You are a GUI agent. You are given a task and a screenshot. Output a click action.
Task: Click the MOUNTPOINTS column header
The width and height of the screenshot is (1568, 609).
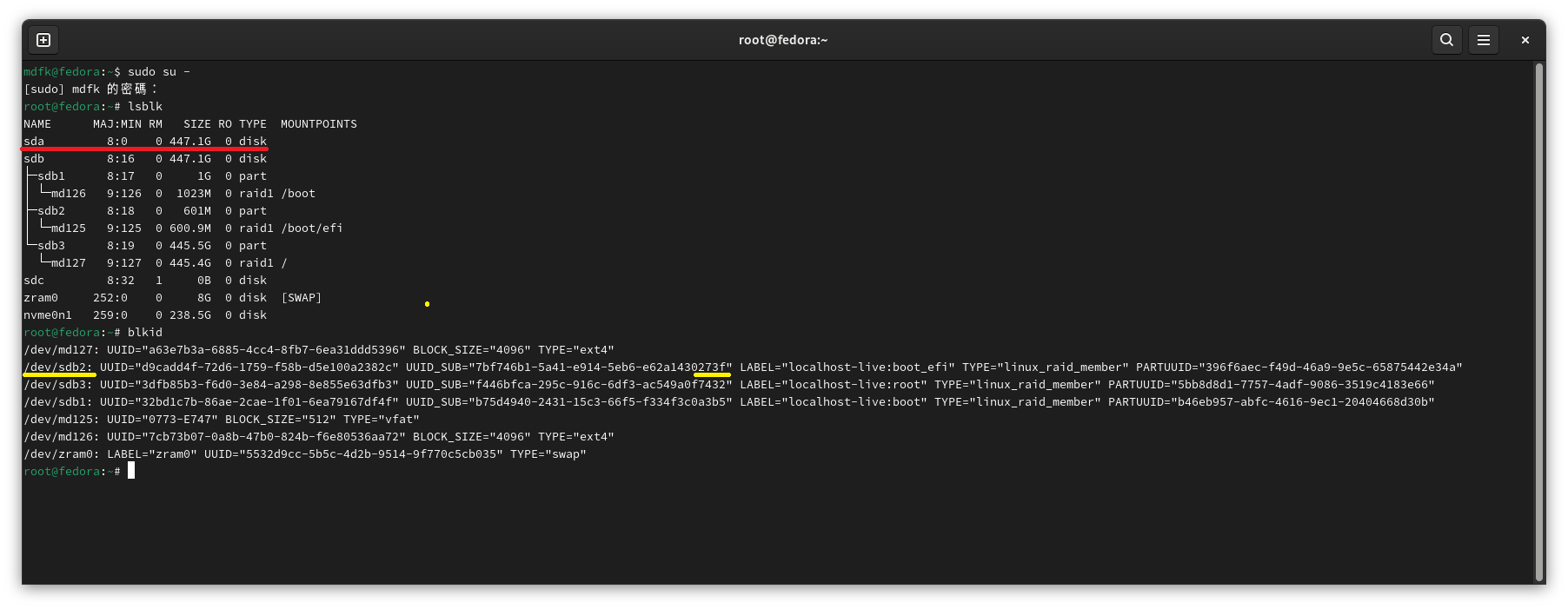coord(319,124)
